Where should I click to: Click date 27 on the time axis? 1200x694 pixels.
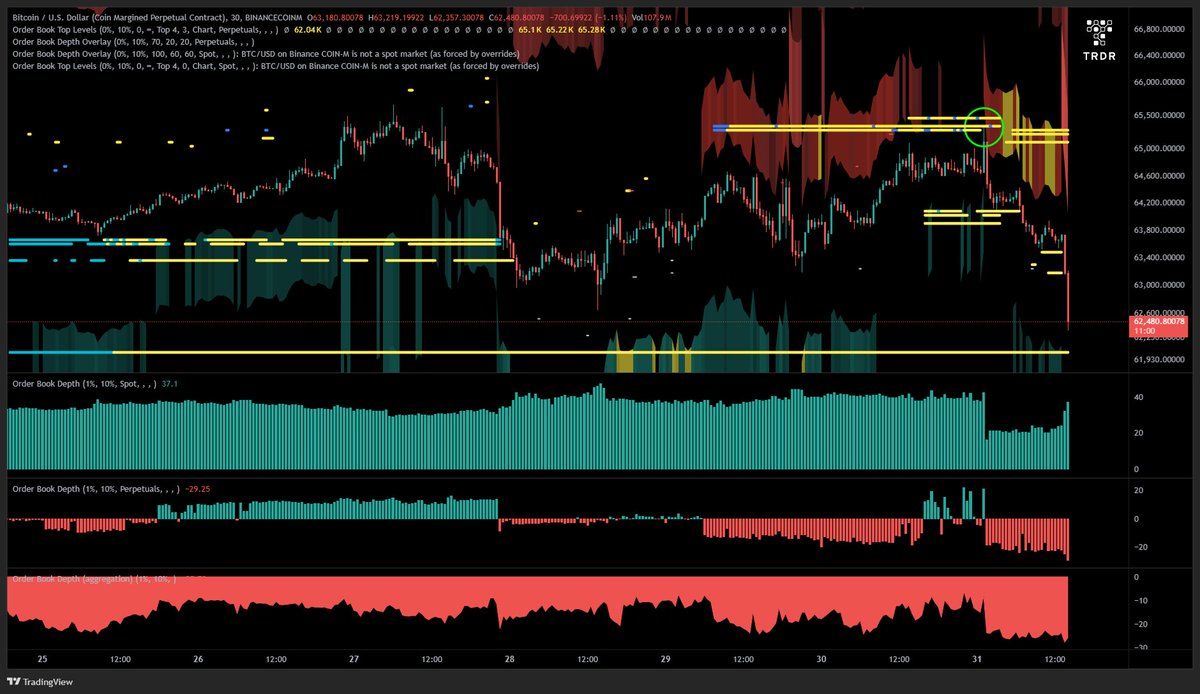(354, 660)
